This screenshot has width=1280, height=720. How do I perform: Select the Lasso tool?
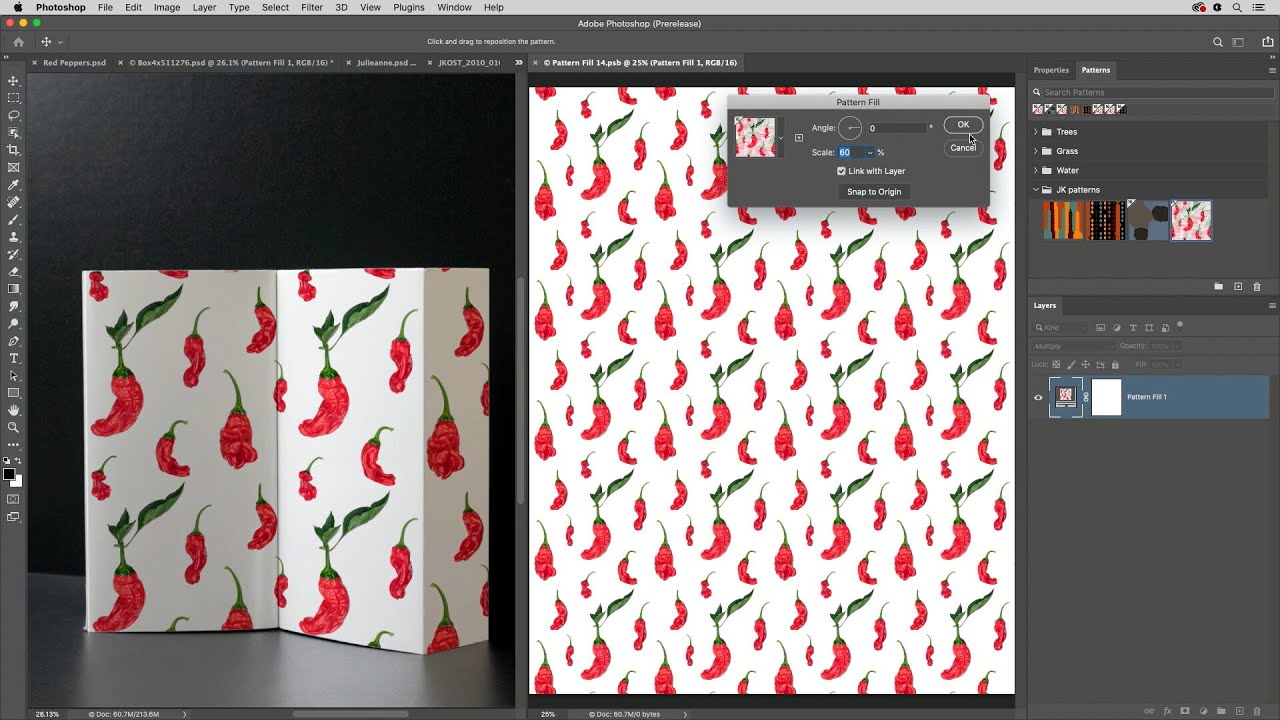click(14, 115)
